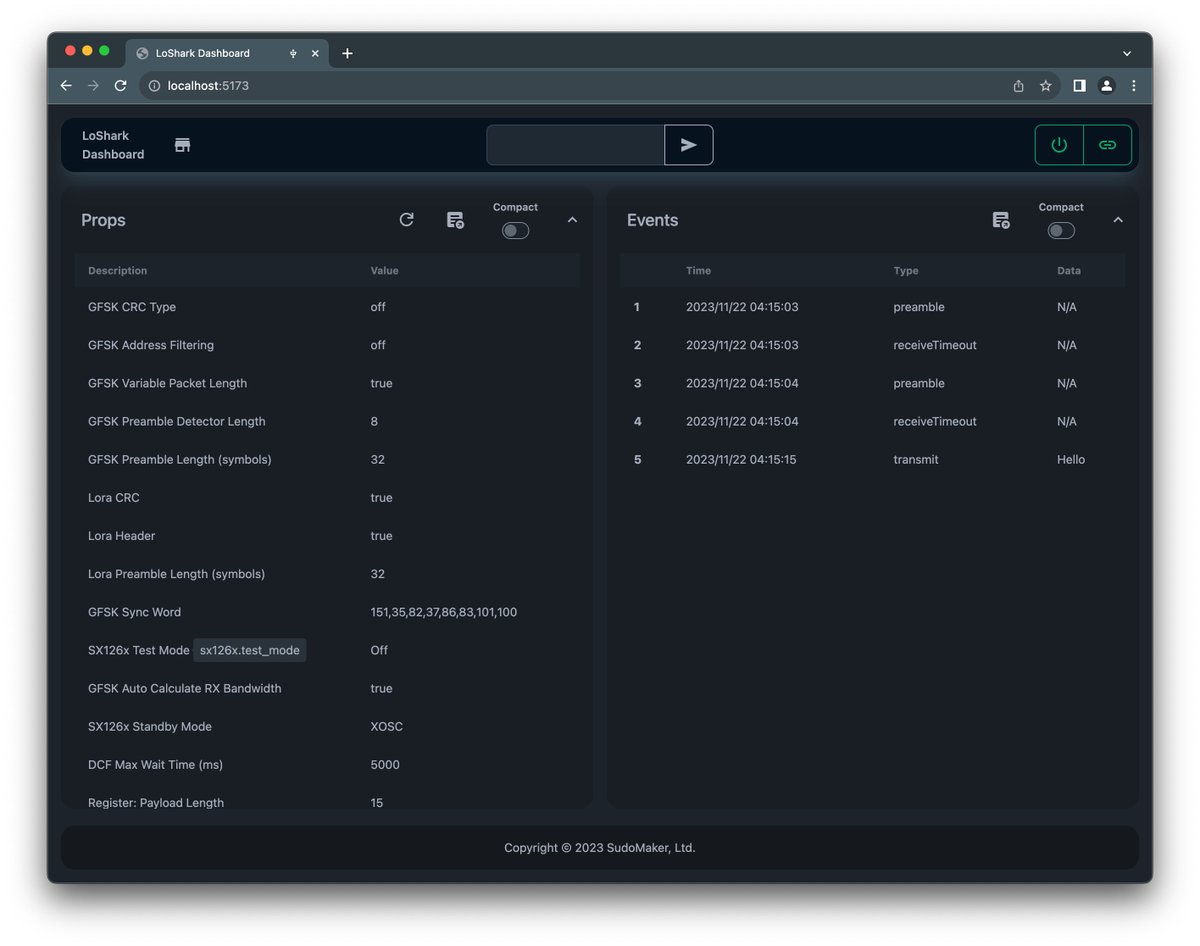Refresh the Props panel
Viewport: 1200px width, 946px height.
click(406, 220)
